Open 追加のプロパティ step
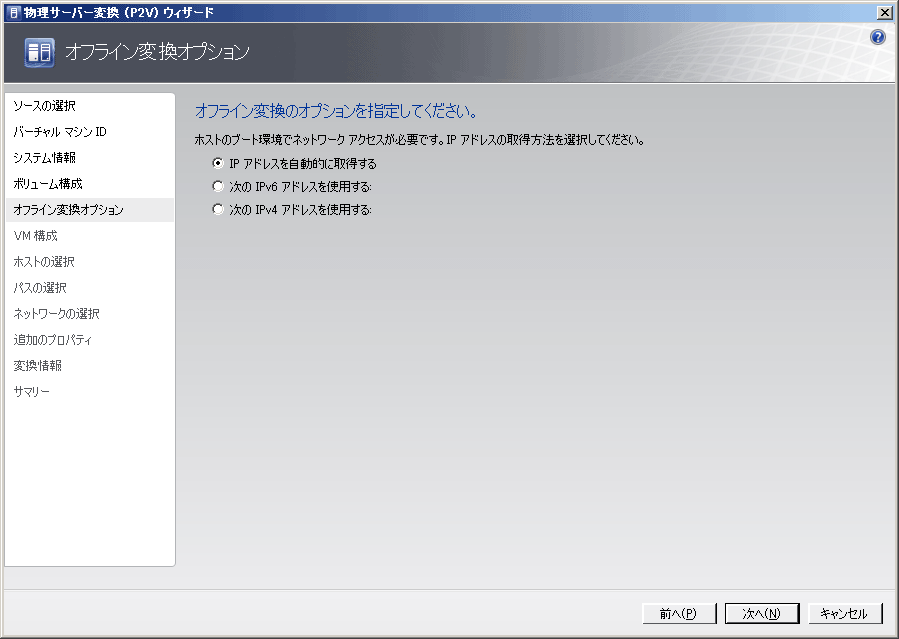899x639 pixels. 53,340
